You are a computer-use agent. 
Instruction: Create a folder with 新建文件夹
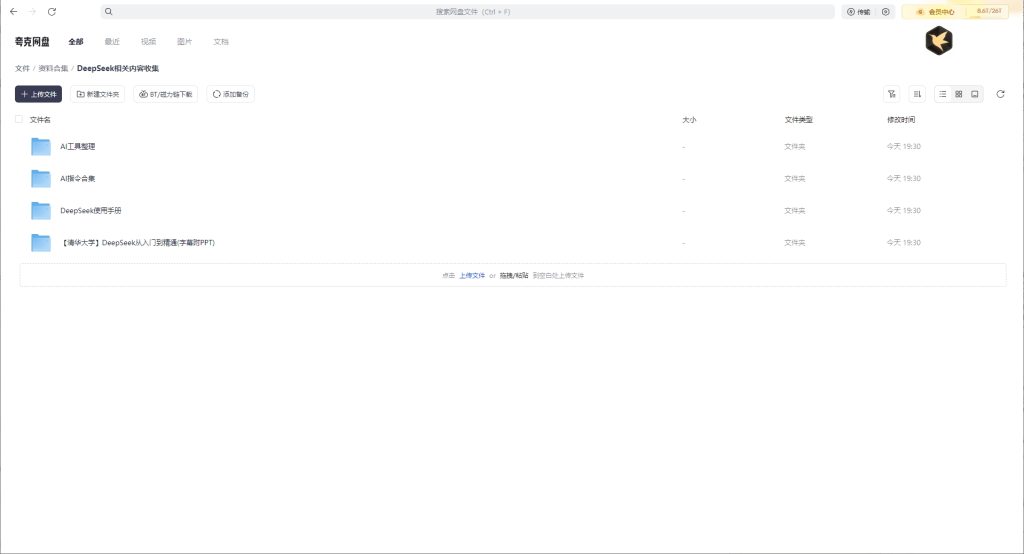(x=97, y=94)
